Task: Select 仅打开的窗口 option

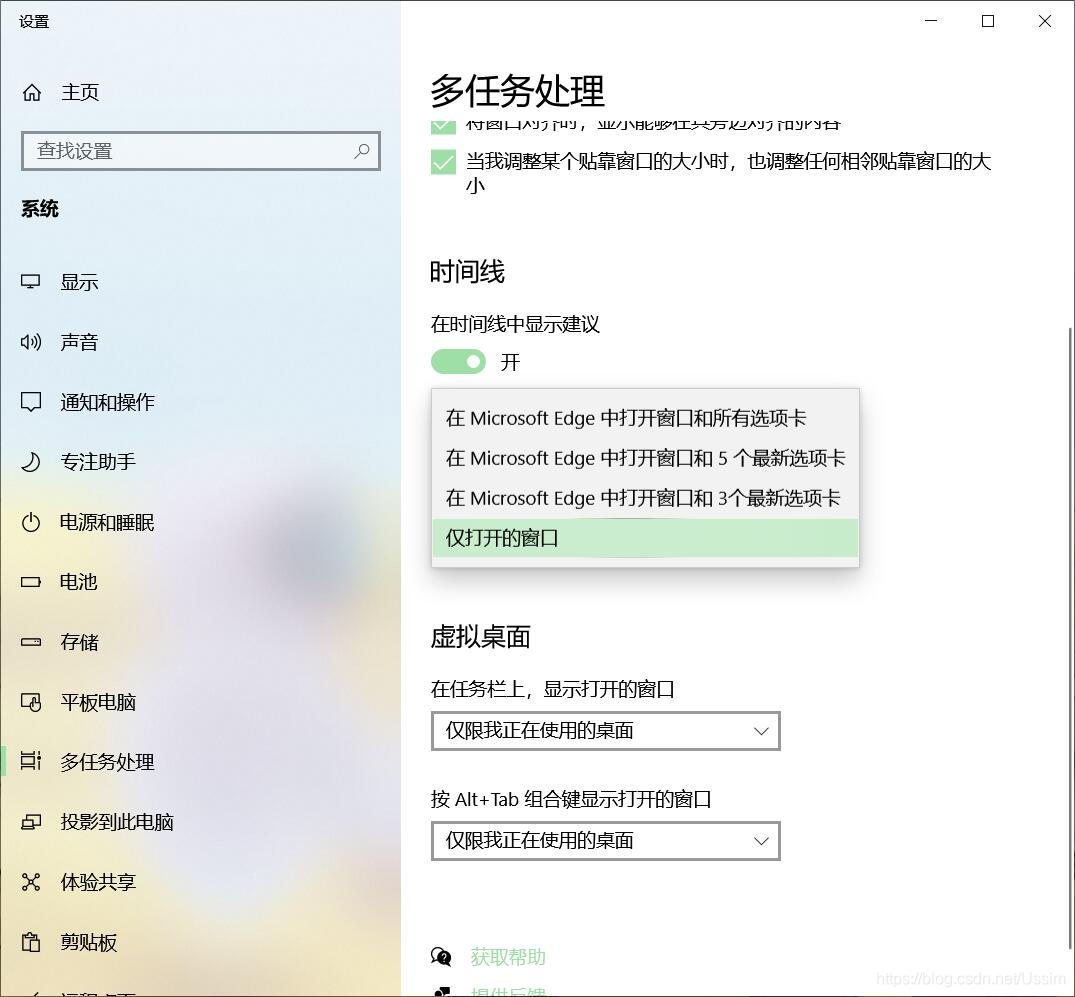Action: 645,538
